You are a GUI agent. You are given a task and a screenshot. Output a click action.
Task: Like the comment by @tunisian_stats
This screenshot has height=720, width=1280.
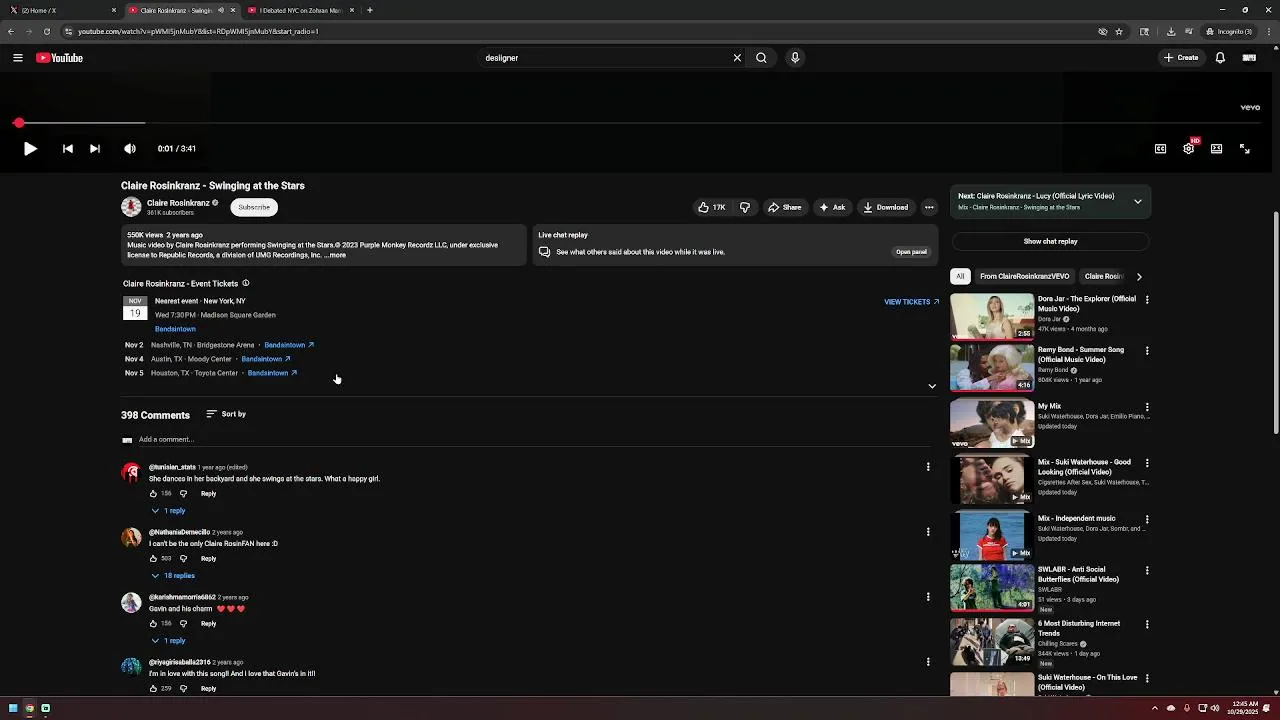coord(154,494)
